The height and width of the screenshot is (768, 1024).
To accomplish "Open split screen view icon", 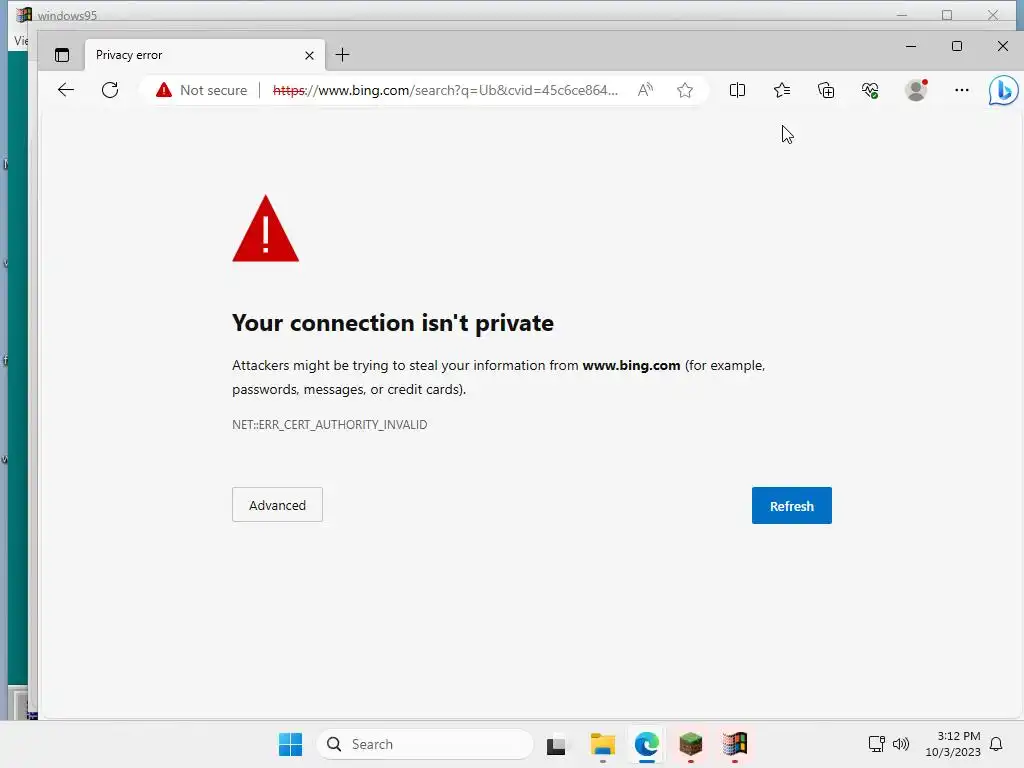I will (737, 90).
